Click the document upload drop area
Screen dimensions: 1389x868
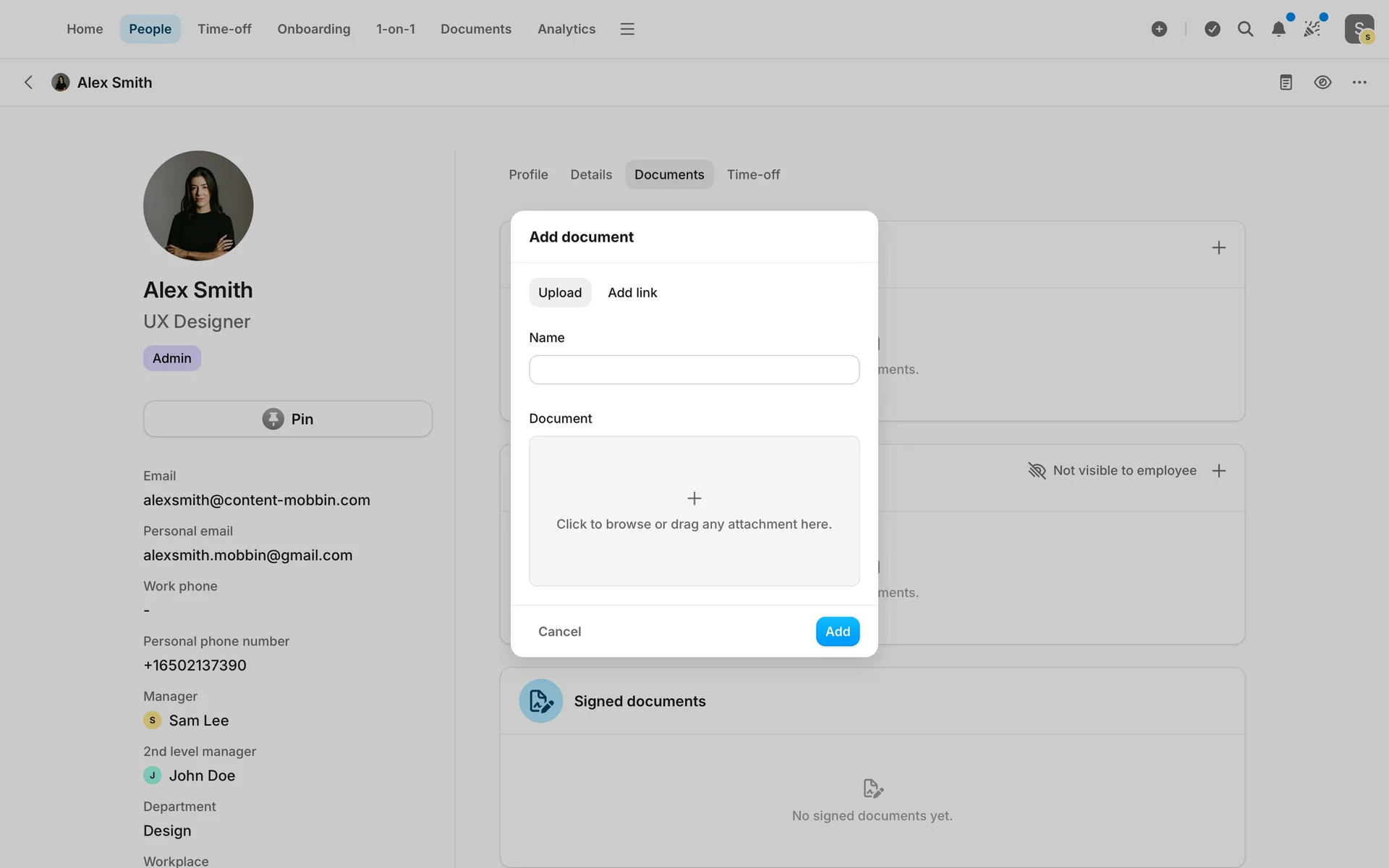pos(694,511)
